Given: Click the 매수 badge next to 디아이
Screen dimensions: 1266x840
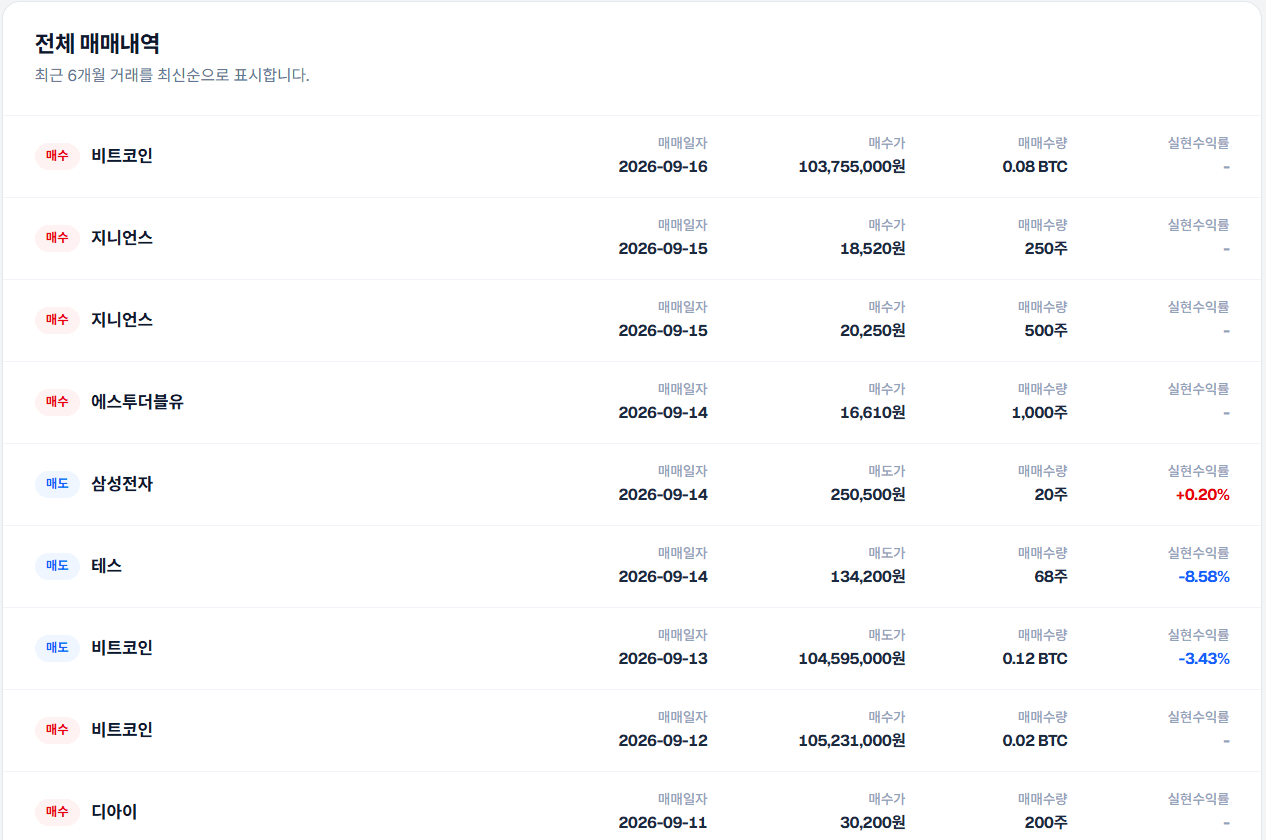Looking at the screenshot, I should 57,812.
